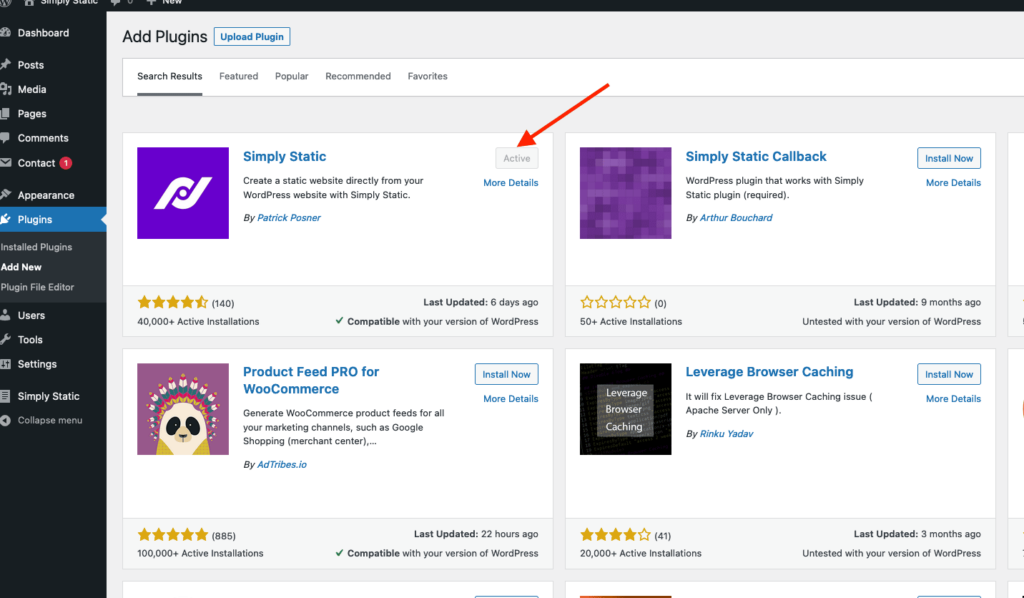Open author AdTribes.io link
Screen dimensions: 1024x598
click(x=281, y=465)
